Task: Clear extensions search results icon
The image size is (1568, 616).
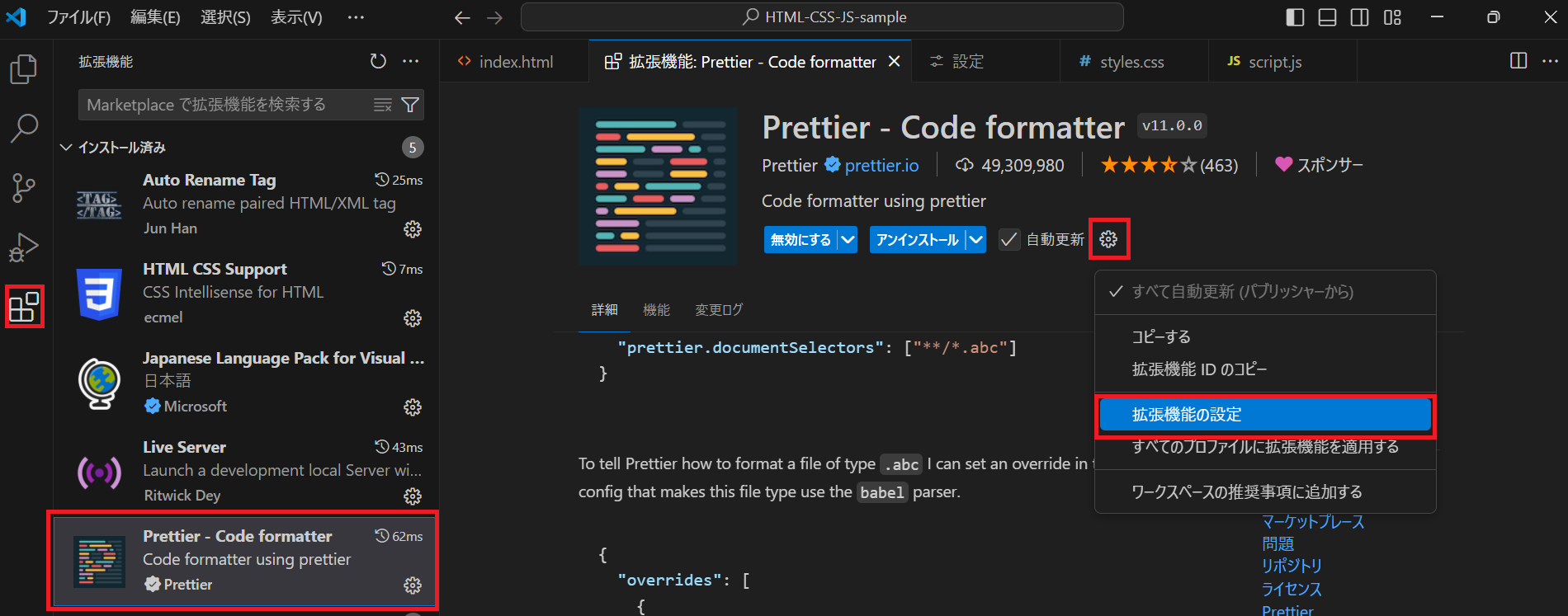Action: (382, 105)
